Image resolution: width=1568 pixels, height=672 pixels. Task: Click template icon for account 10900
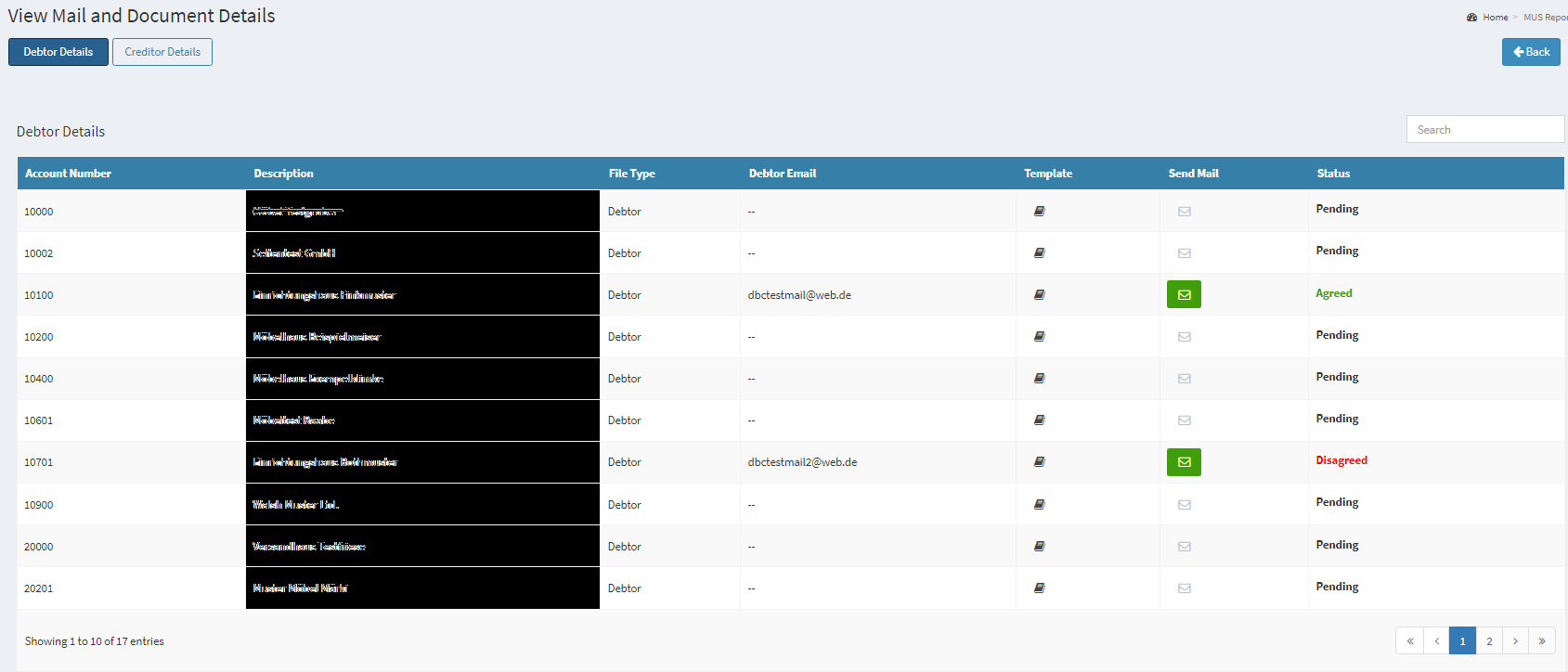[x=1039, y=505]
